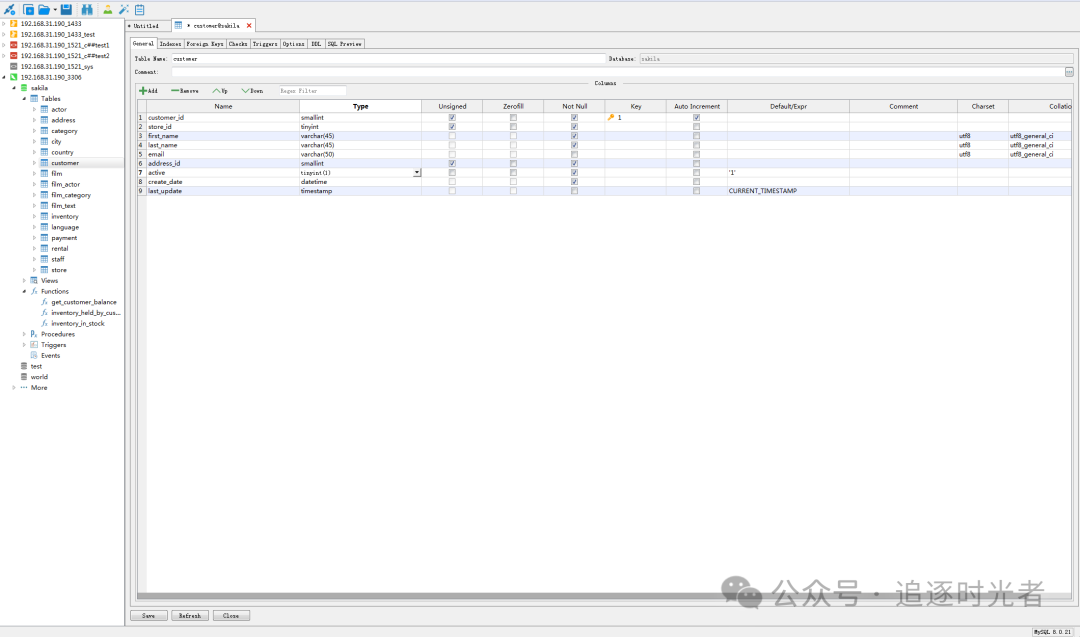Click the new query tab icon
The image size is (1080, 637).
click(x=28, y=9)
